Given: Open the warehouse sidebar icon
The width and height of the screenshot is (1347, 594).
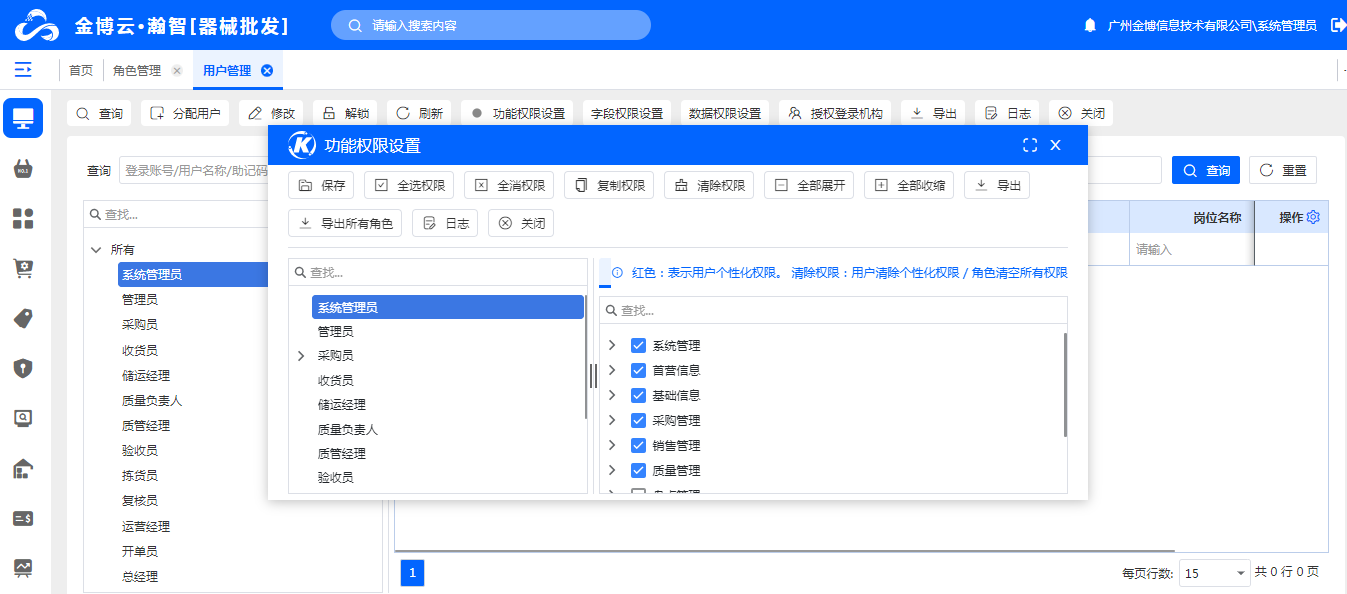Looking at the screenshot, I should tap(23, 468).
